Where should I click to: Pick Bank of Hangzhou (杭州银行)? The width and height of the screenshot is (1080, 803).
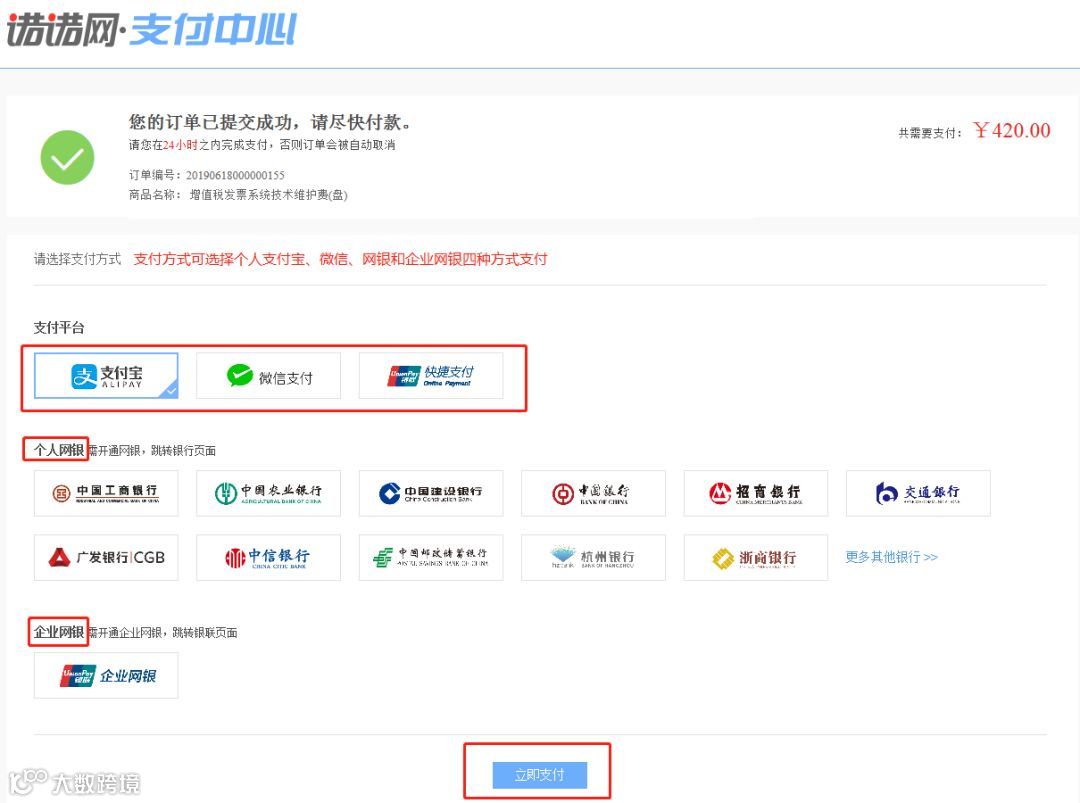point(594,557)
